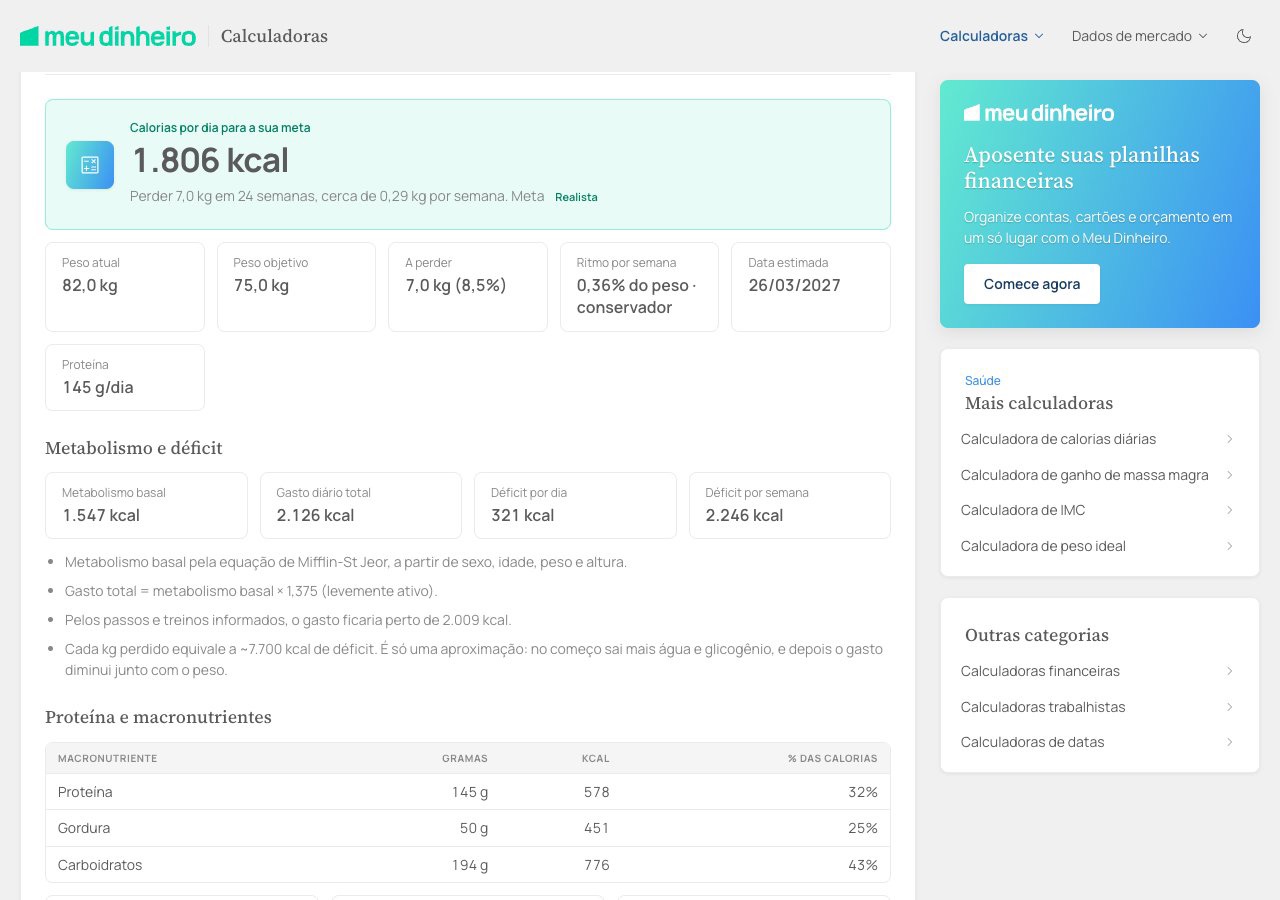Click the 451 kcal gordura cell
Viewport: 1280px width, 900px height.
click(x=596, y=828)
